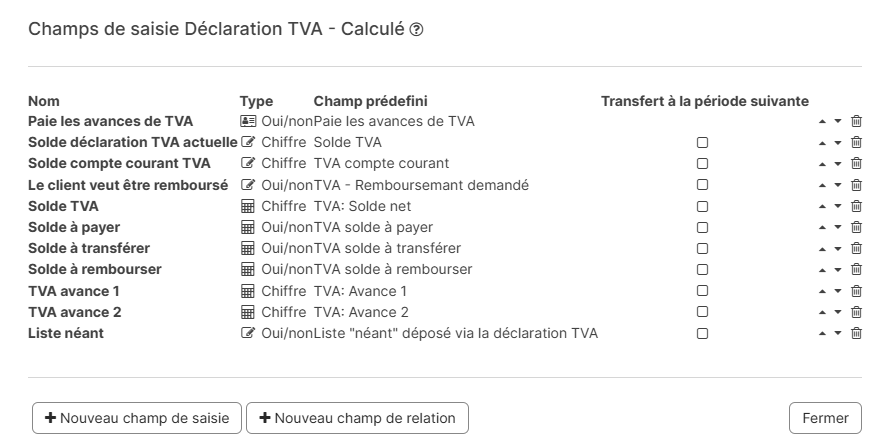Viewport: 884px width, 447px height.
Task: Enable transfer checkbox for Solde déclaration TVA actuelle
Action: point(703,143)
